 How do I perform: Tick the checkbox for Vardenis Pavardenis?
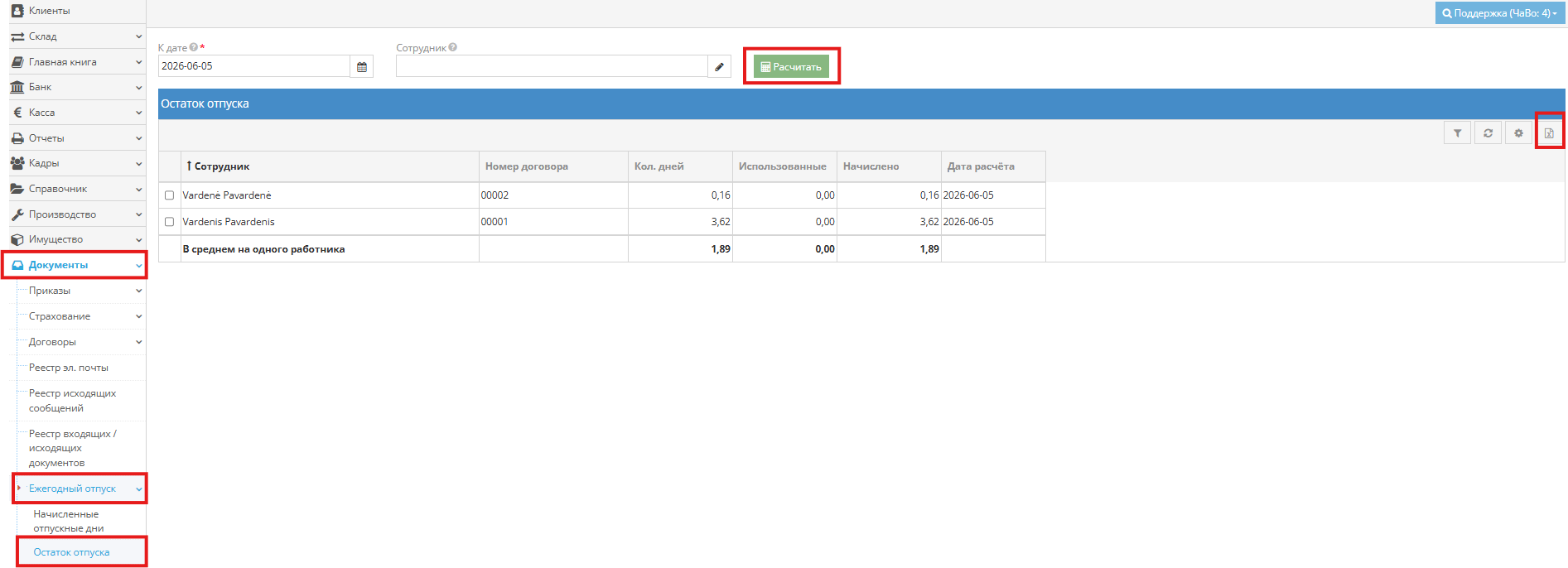[169, 222]
